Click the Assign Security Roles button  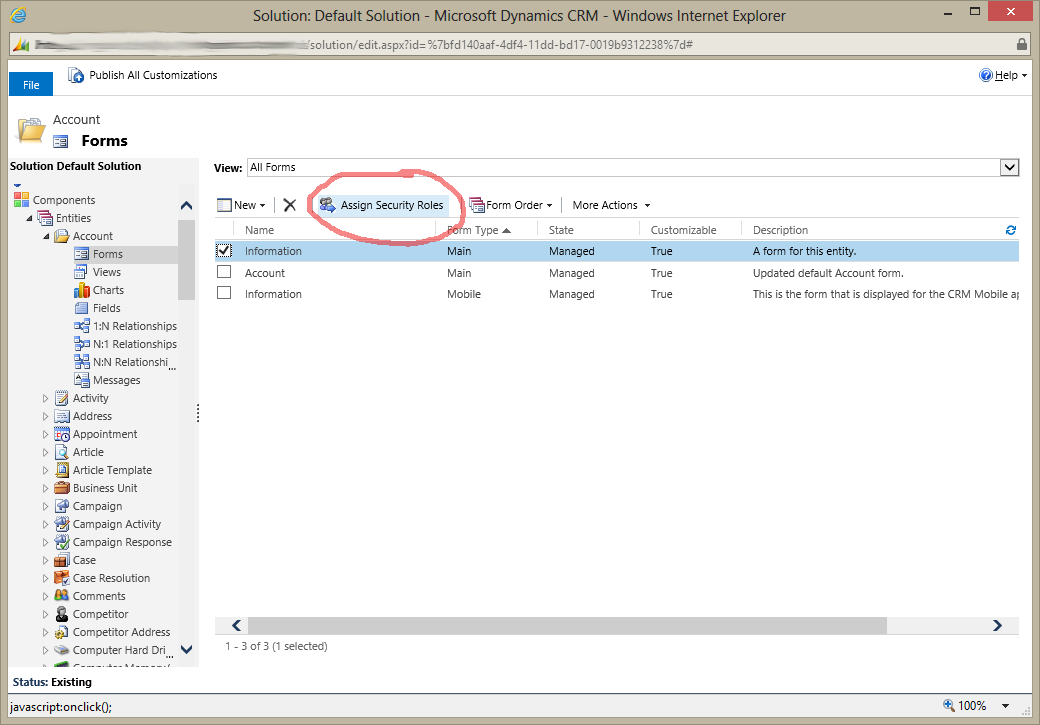[x=381, y=205]
